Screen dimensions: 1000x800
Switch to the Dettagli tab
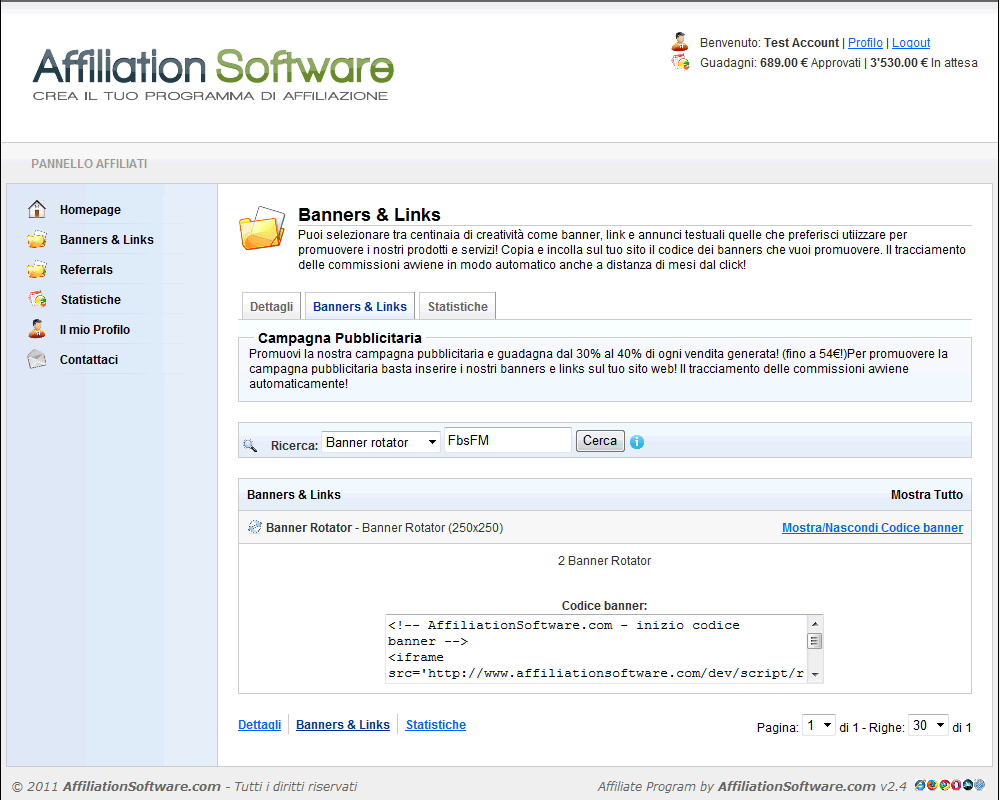(272, 306)
